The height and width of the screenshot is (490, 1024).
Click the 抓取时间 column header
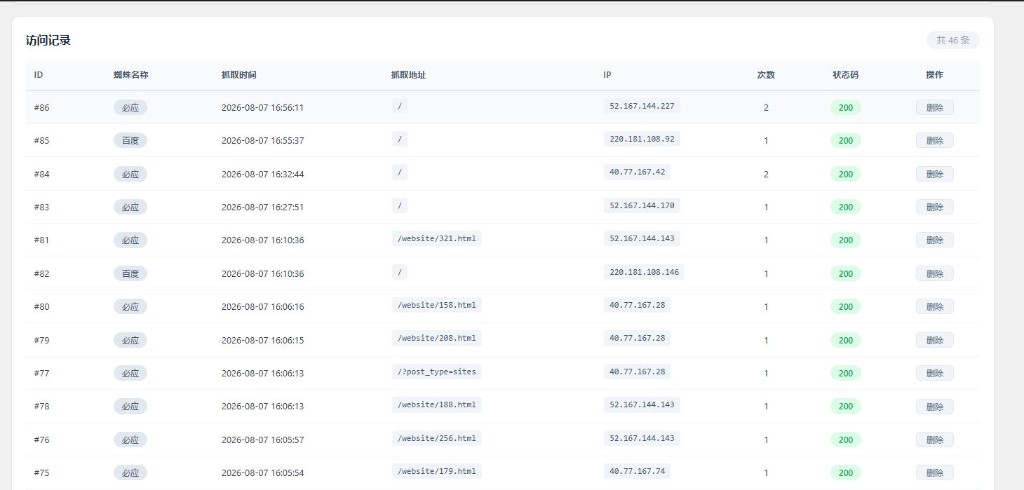(x=239, y=75)
